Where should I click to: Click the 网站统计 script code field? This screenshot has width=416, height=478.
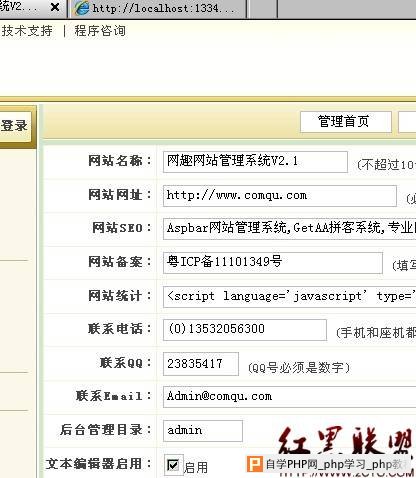tap(289, 296)
